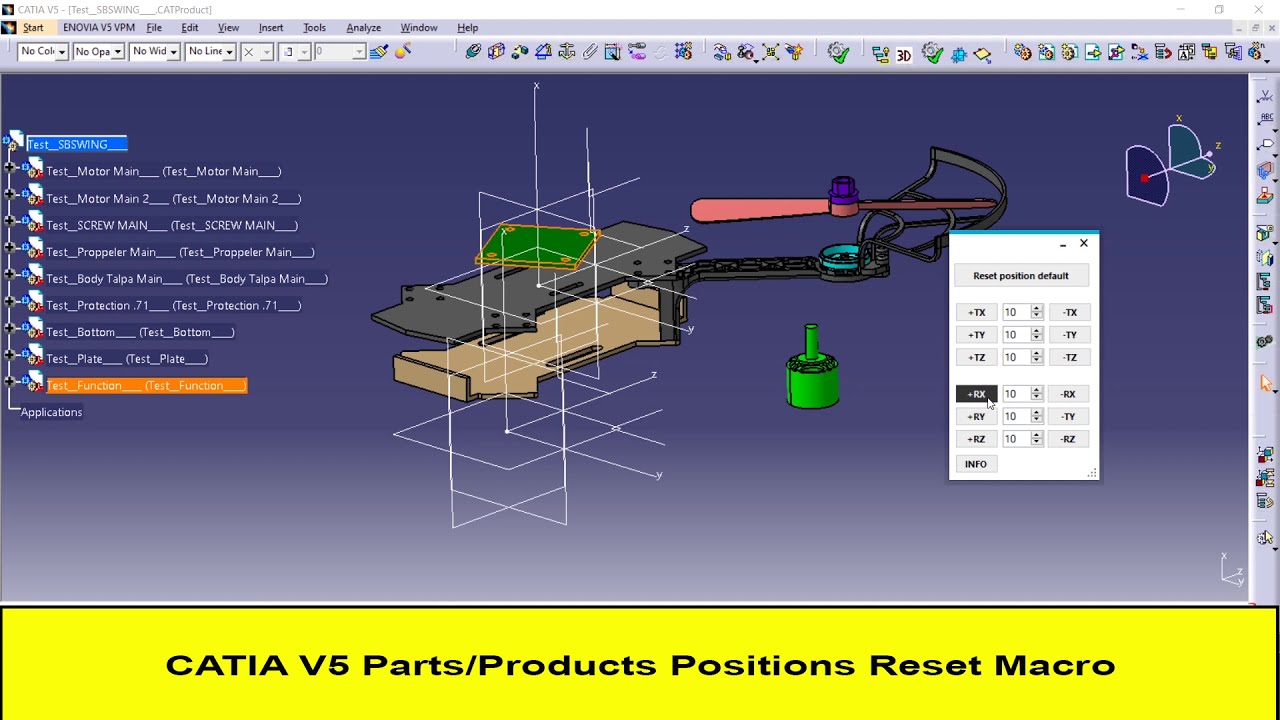Click the dark gear icon in right toolbar

(x=1265, y=342)
